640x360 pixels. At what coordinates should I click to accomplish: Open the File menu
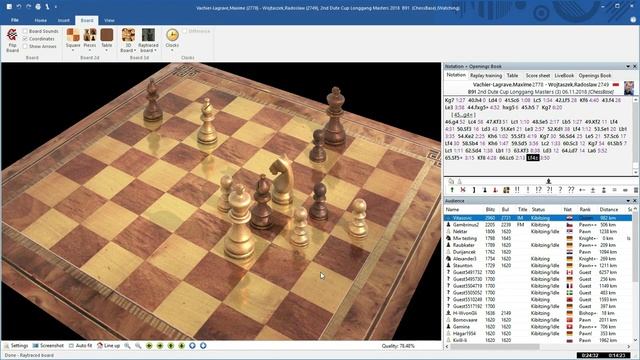click(15, 20)
